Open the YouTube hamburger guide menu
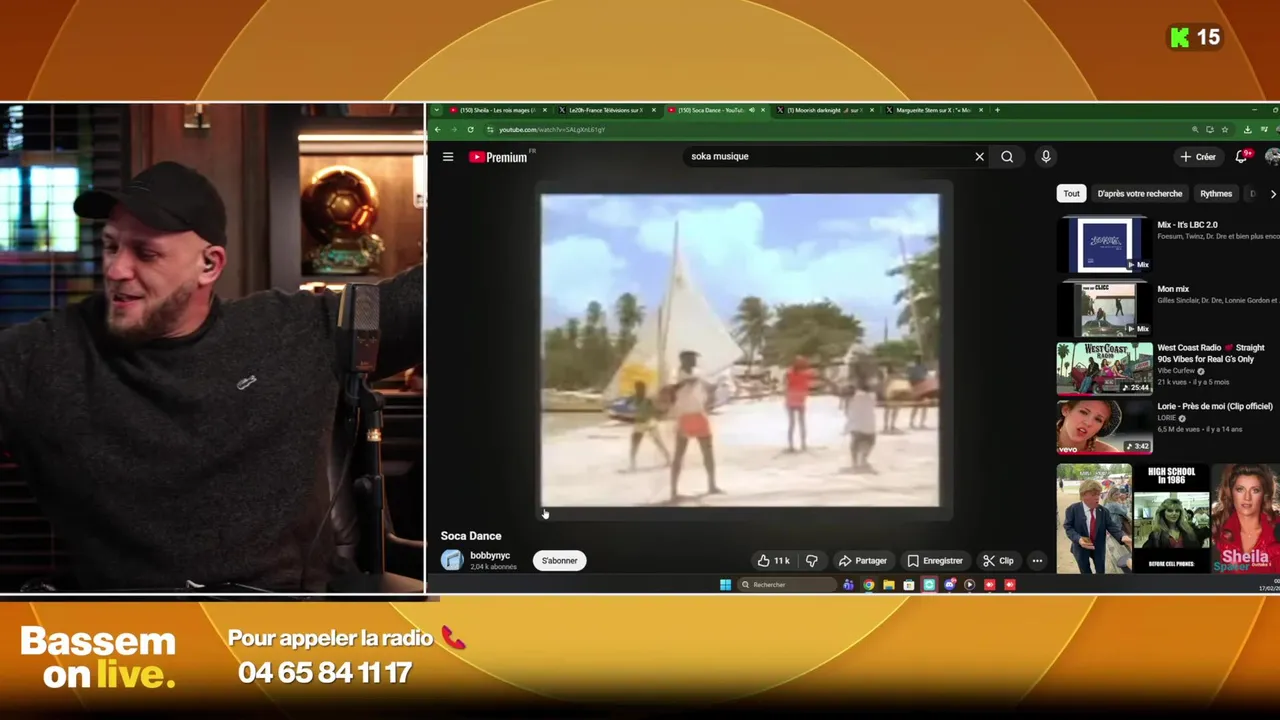 click(448, 157)
